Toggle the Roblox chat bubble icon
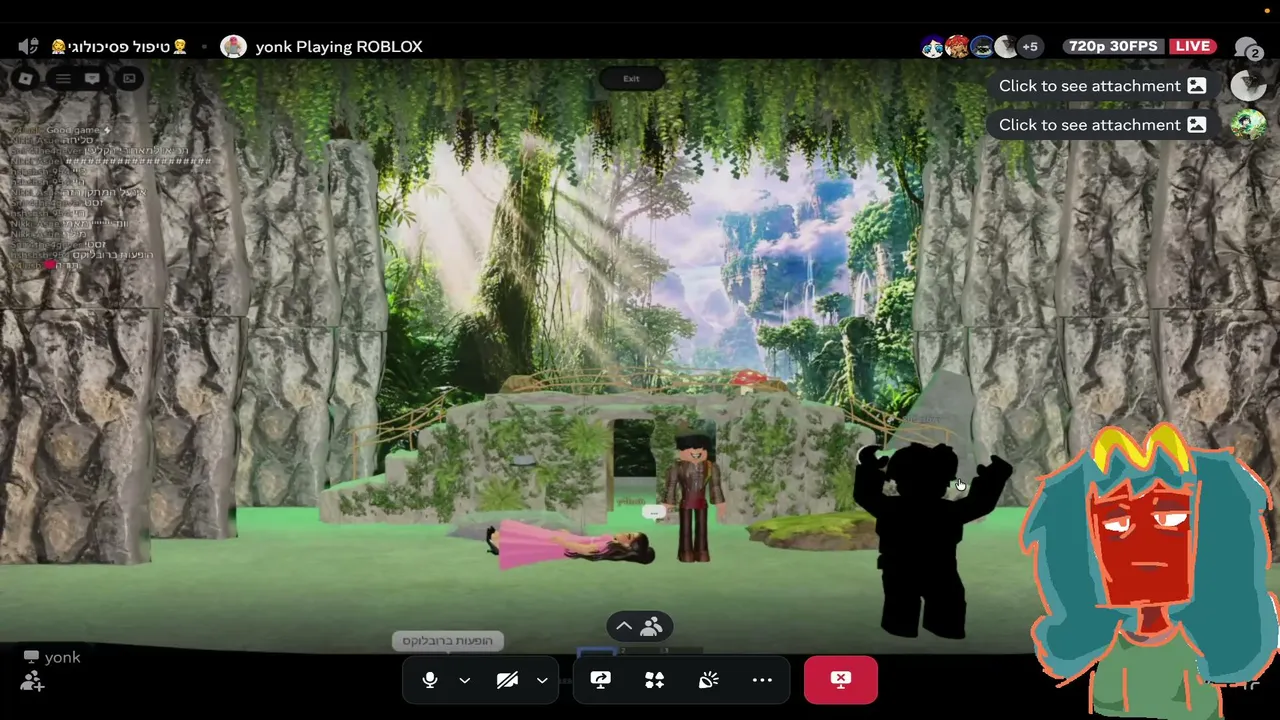The image size is (1280, 720). tap(92, 78)
